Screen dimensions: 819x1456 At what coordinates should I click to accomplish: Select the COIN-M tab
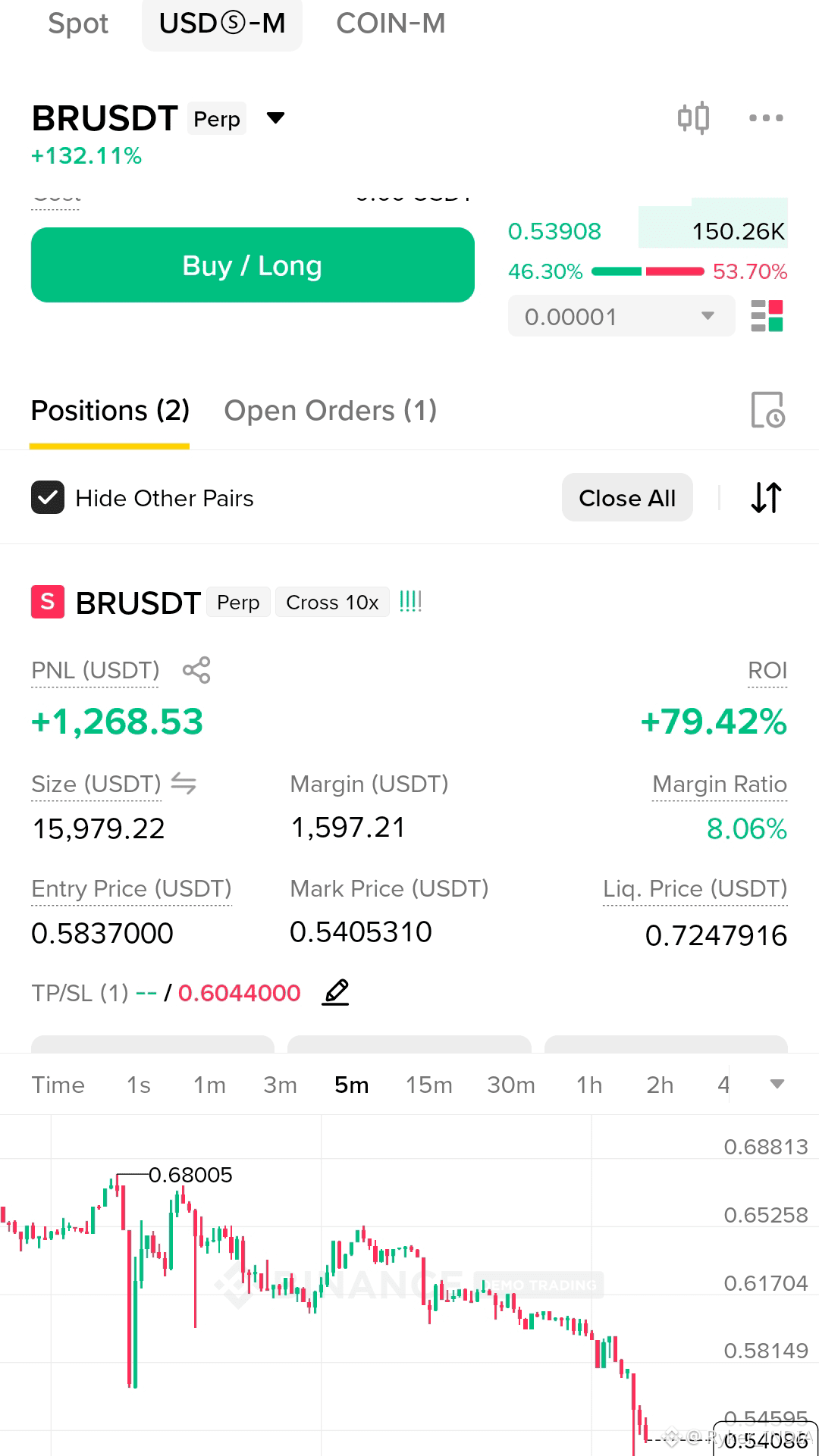pos(391,23)
